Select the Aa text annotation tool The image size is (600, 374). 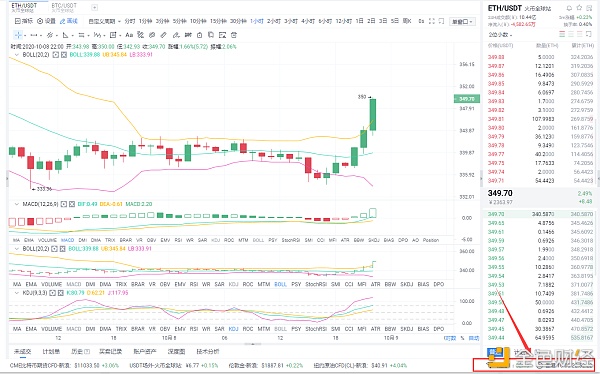click(x=129, y=35)
